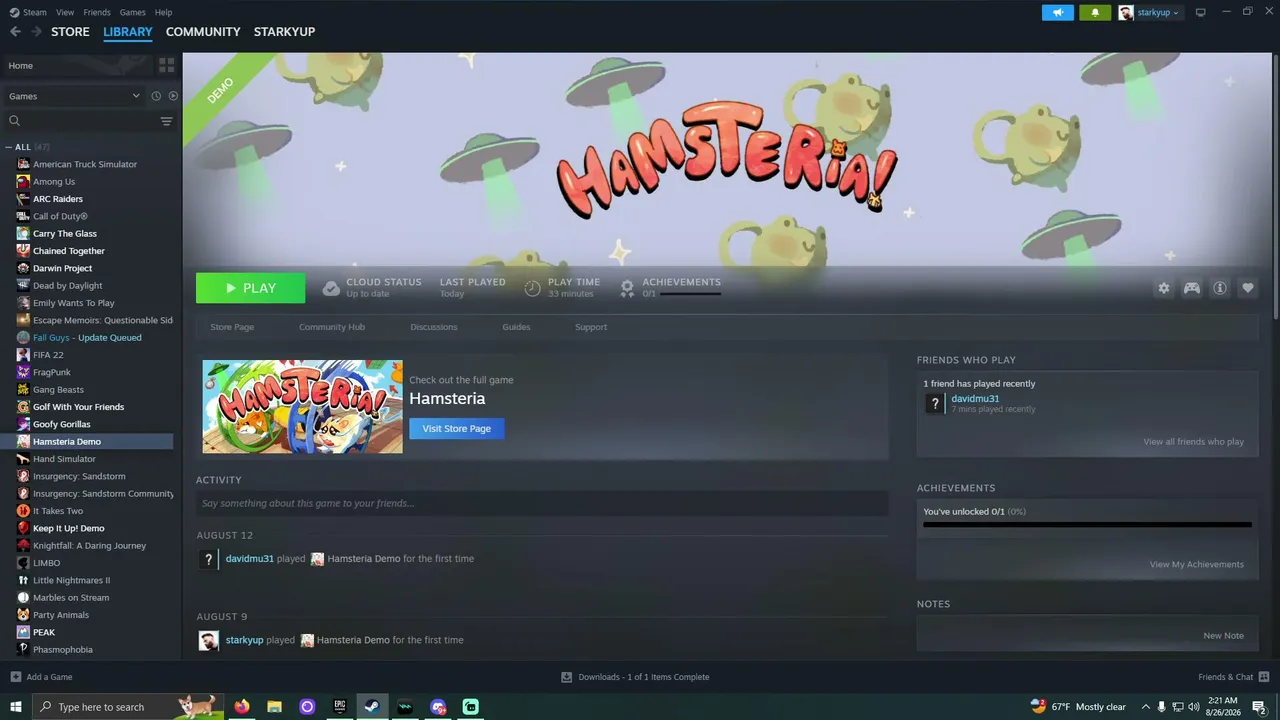Open Firefox from the taskbar
The image size is (1280, 720).
pyautogui.click(x=241, y=707)
